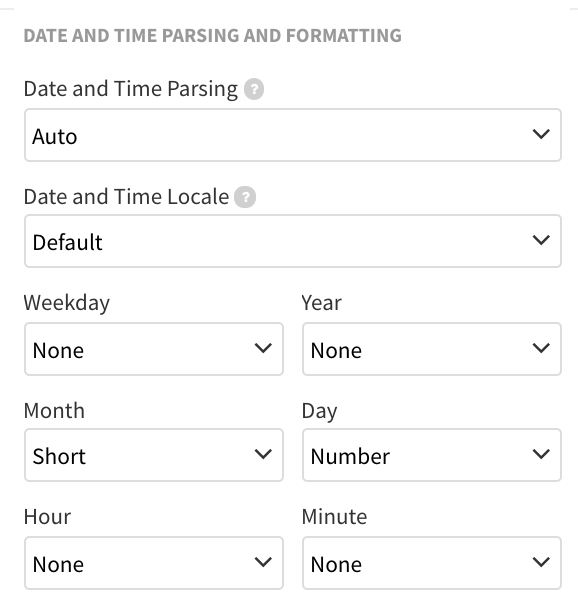578x610 pixels.
Task: Open the Date and Time Locale dropdown
Action: point(293,241)
